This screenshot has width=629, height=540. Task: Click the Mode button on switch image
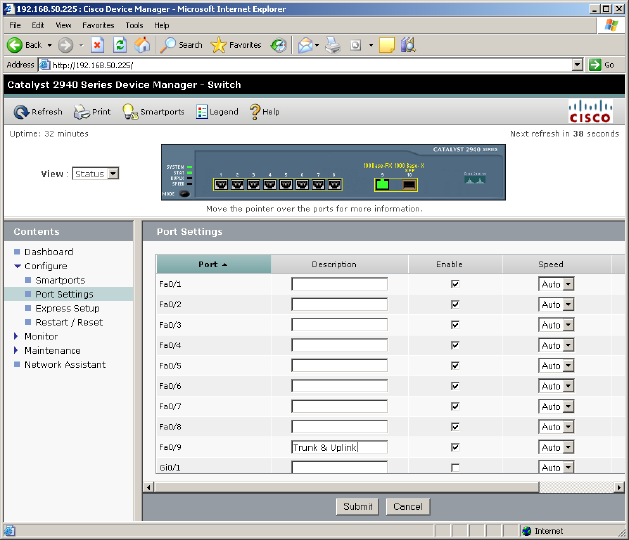pos(184,194)
